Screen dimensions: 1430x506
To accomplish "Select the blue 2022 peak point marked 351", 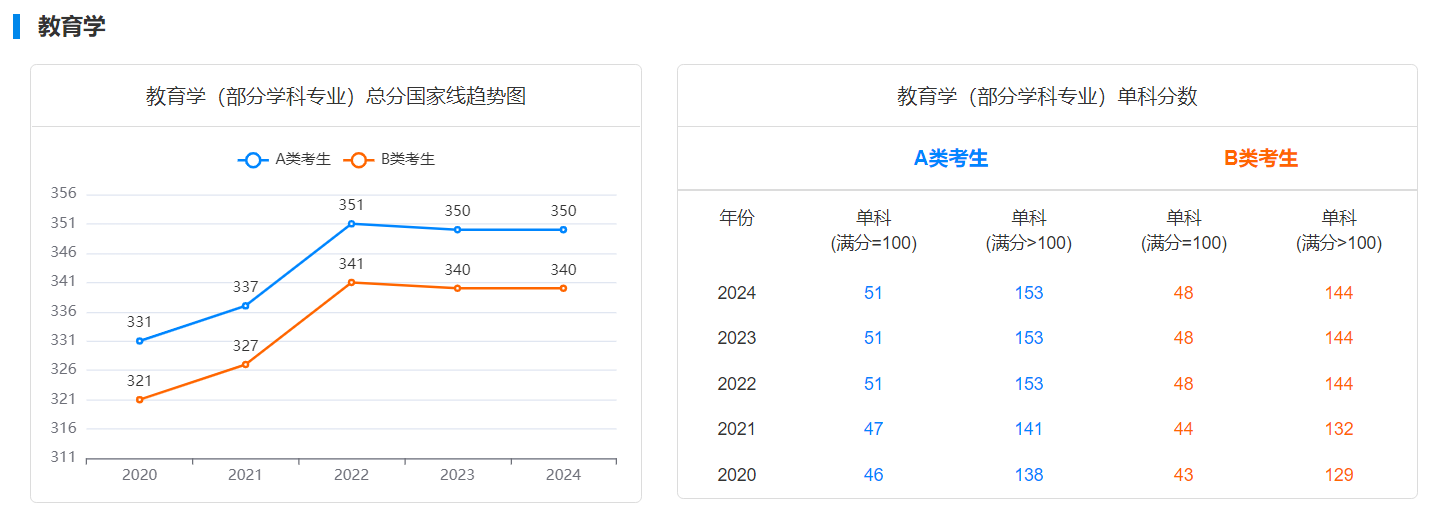I will coord(352,224).
